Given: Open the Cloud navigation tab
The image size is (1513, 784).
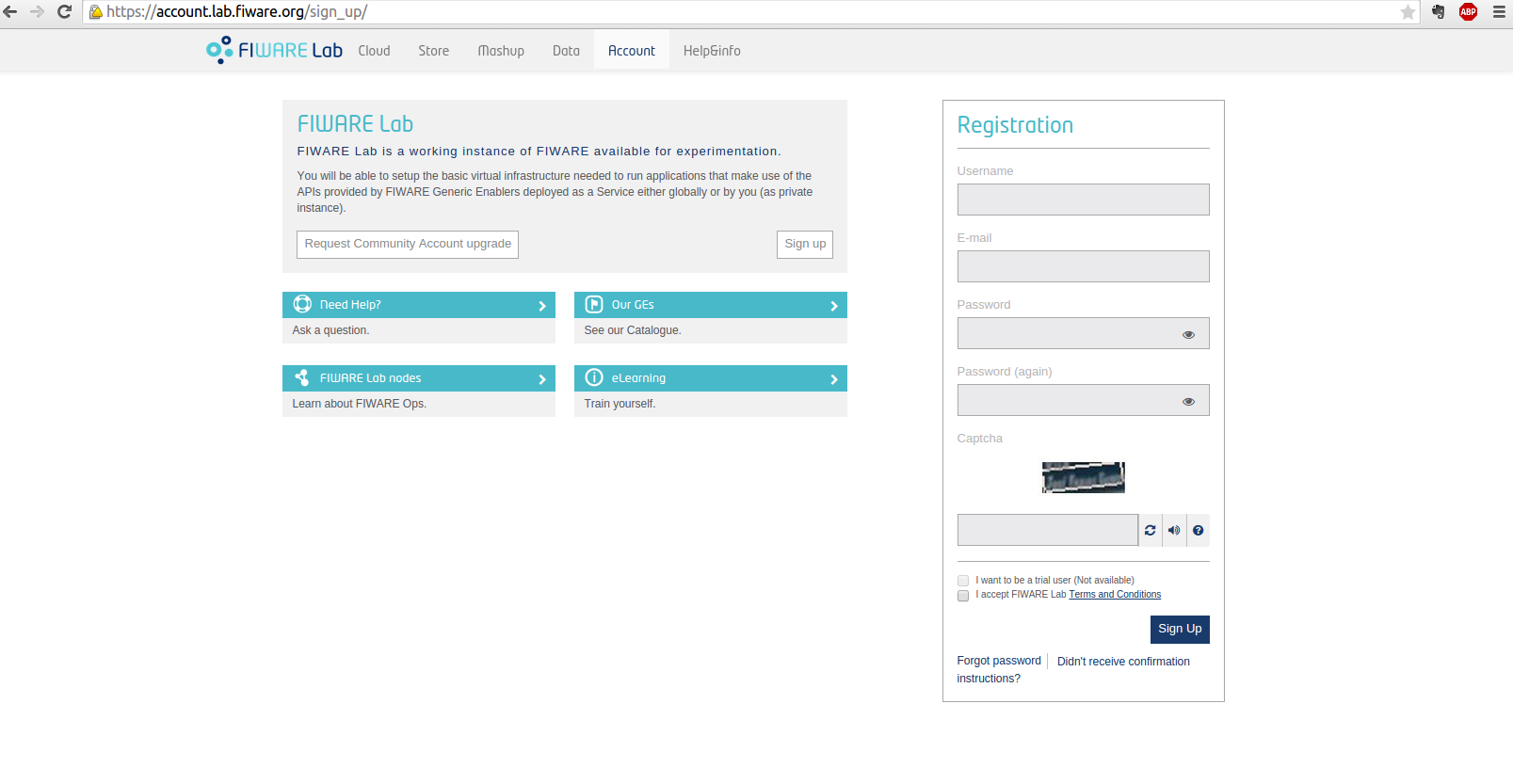Looking at the screenshot, I should click(374, 51).
